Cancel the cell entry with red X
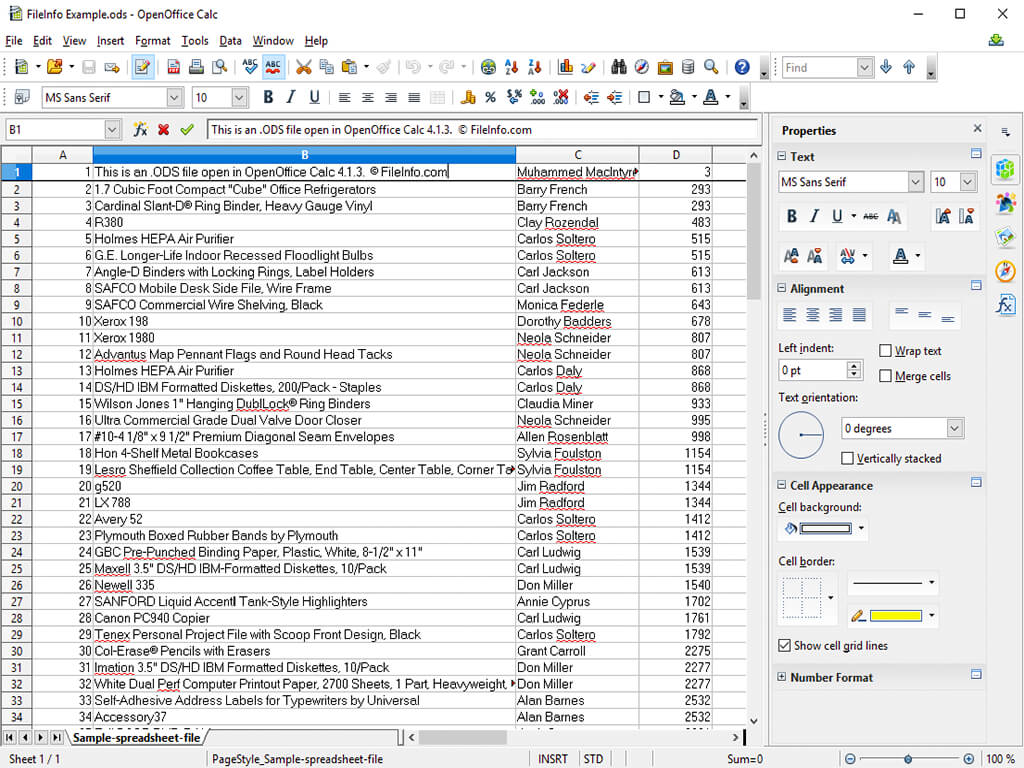The image size is (1024, 768). [164, 130]
